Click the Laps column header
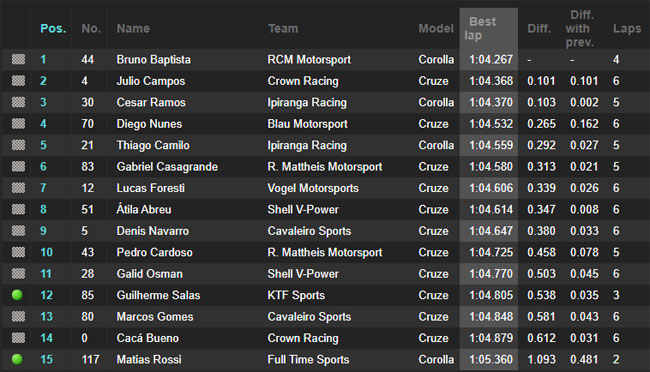 627,29
